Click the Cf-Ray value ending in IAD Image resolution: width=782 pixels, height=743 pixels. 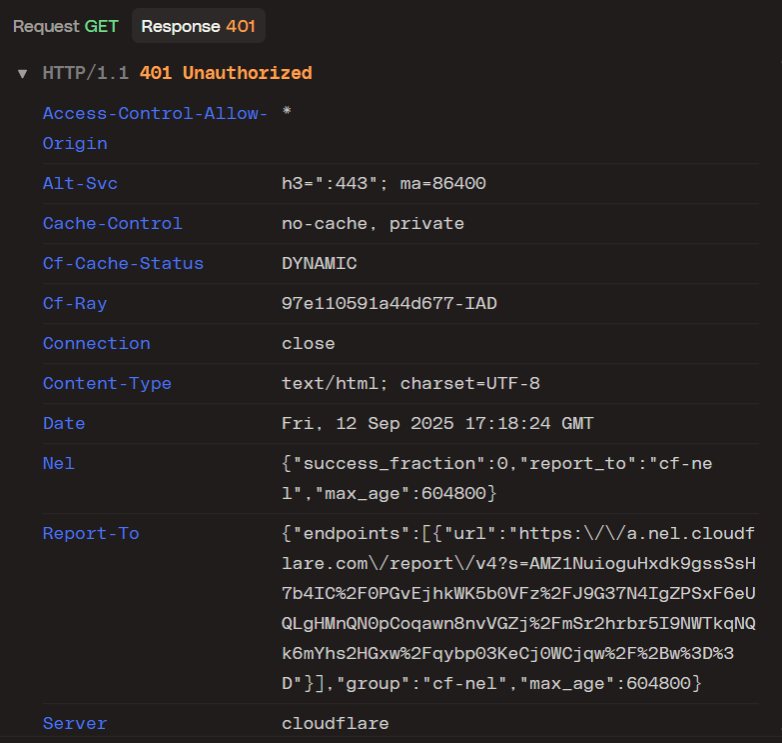389,304
